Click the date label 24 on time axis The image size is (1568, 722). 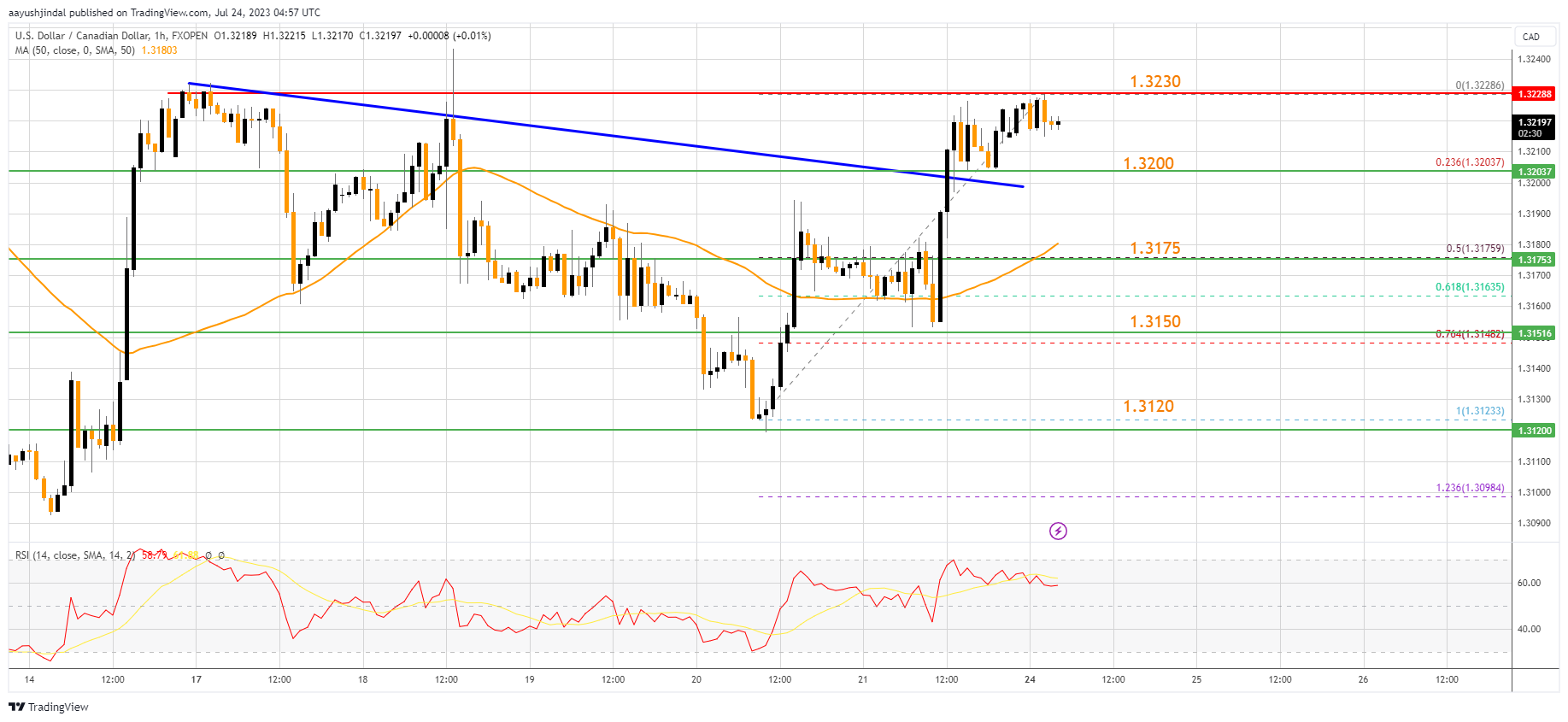tap(1030, 679)
